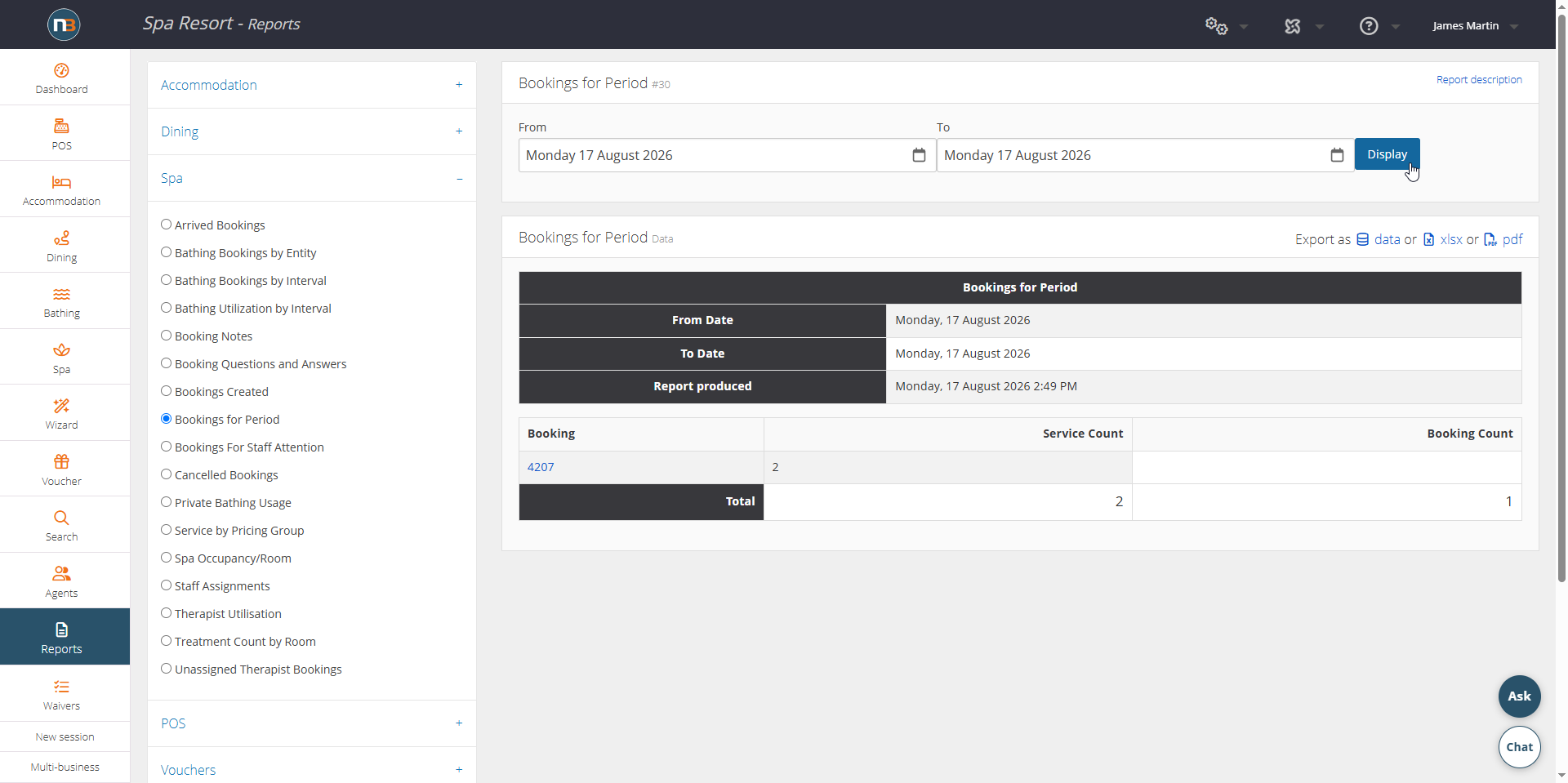This screenshot has height=783, width=1568.
Task: Open the Ask assistant bubble
Action: click(x=1519, y=696)
